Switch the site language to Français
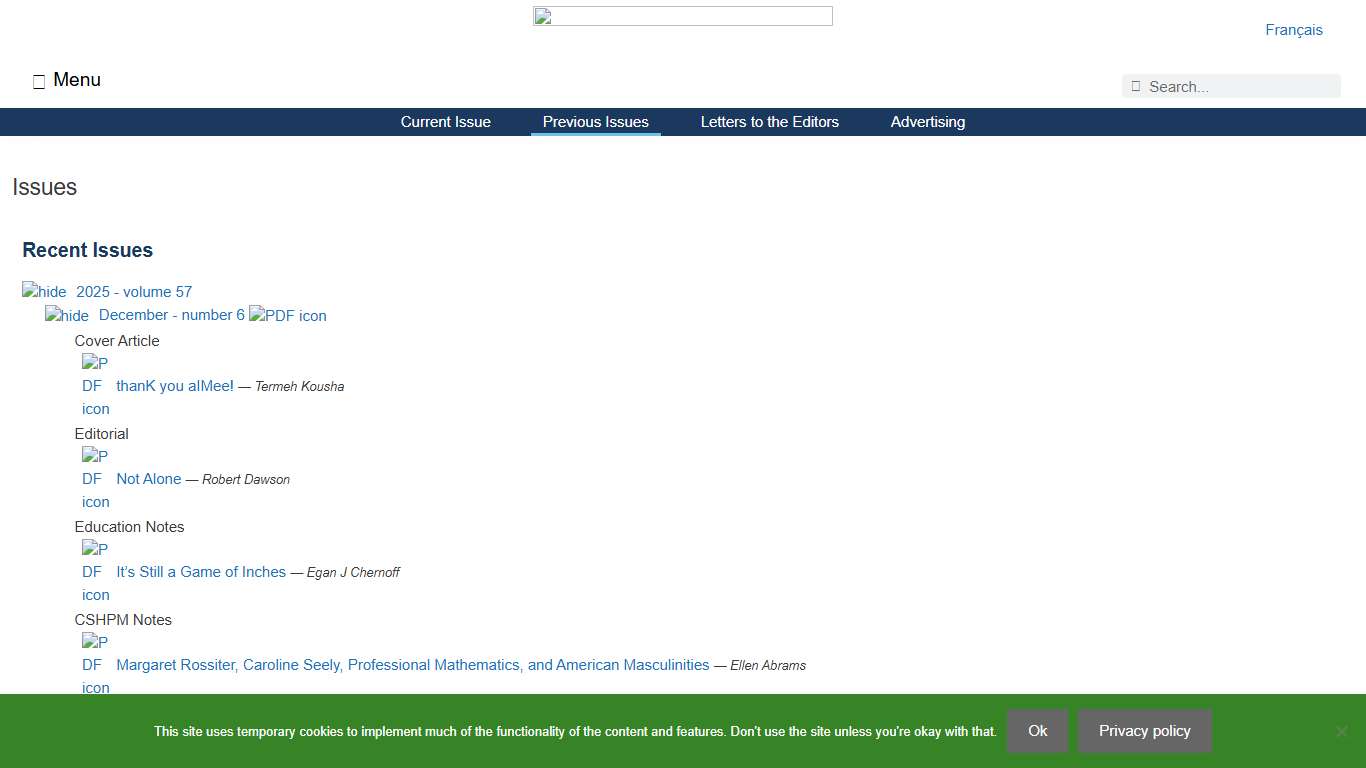Viewport: 1366px width, 768px height. 1293,29
